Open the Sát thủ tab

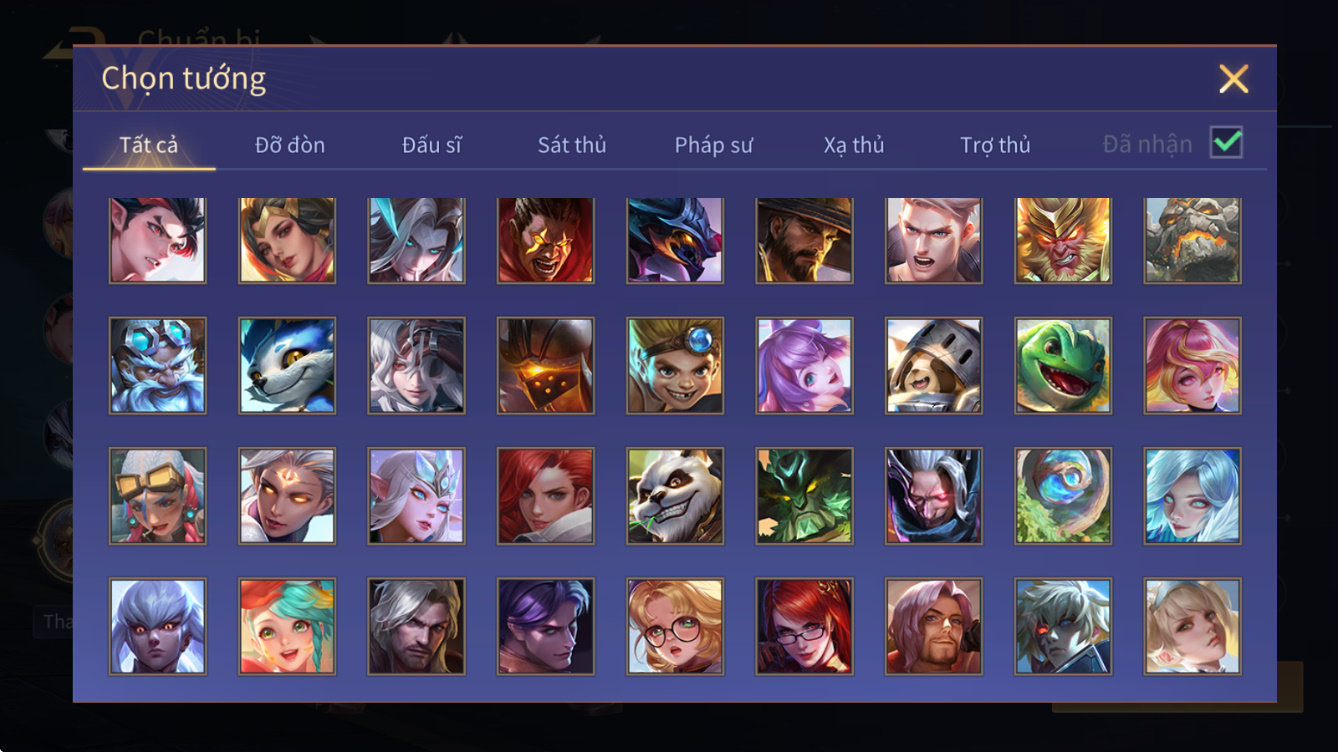click(572, 145)
